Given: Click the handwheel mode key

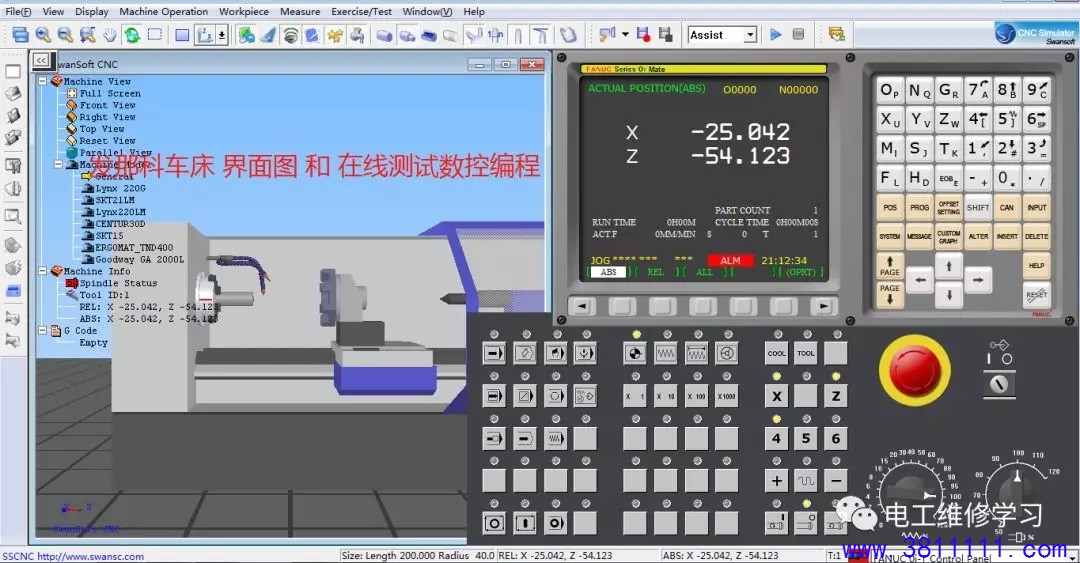Looking at the screenshot, I should coord(727,354).
